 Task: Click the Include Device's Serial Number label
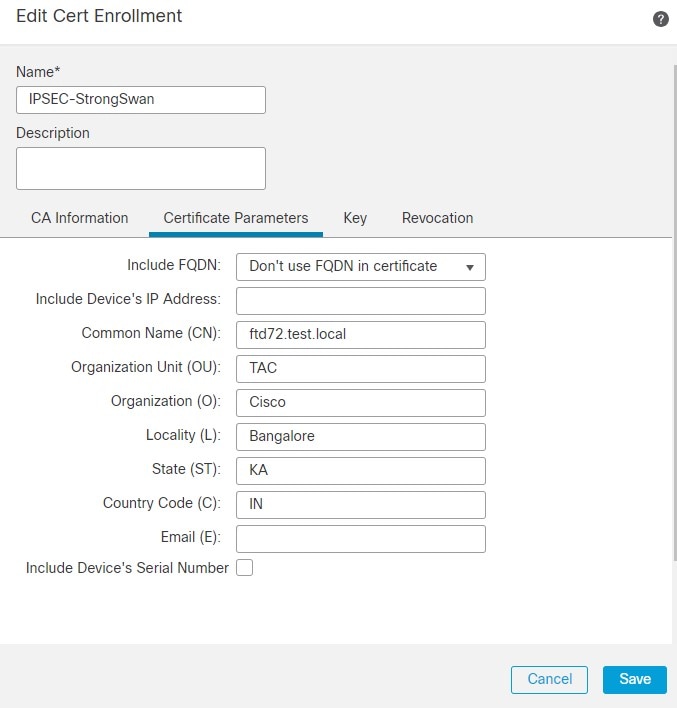[x=127, y=568]
